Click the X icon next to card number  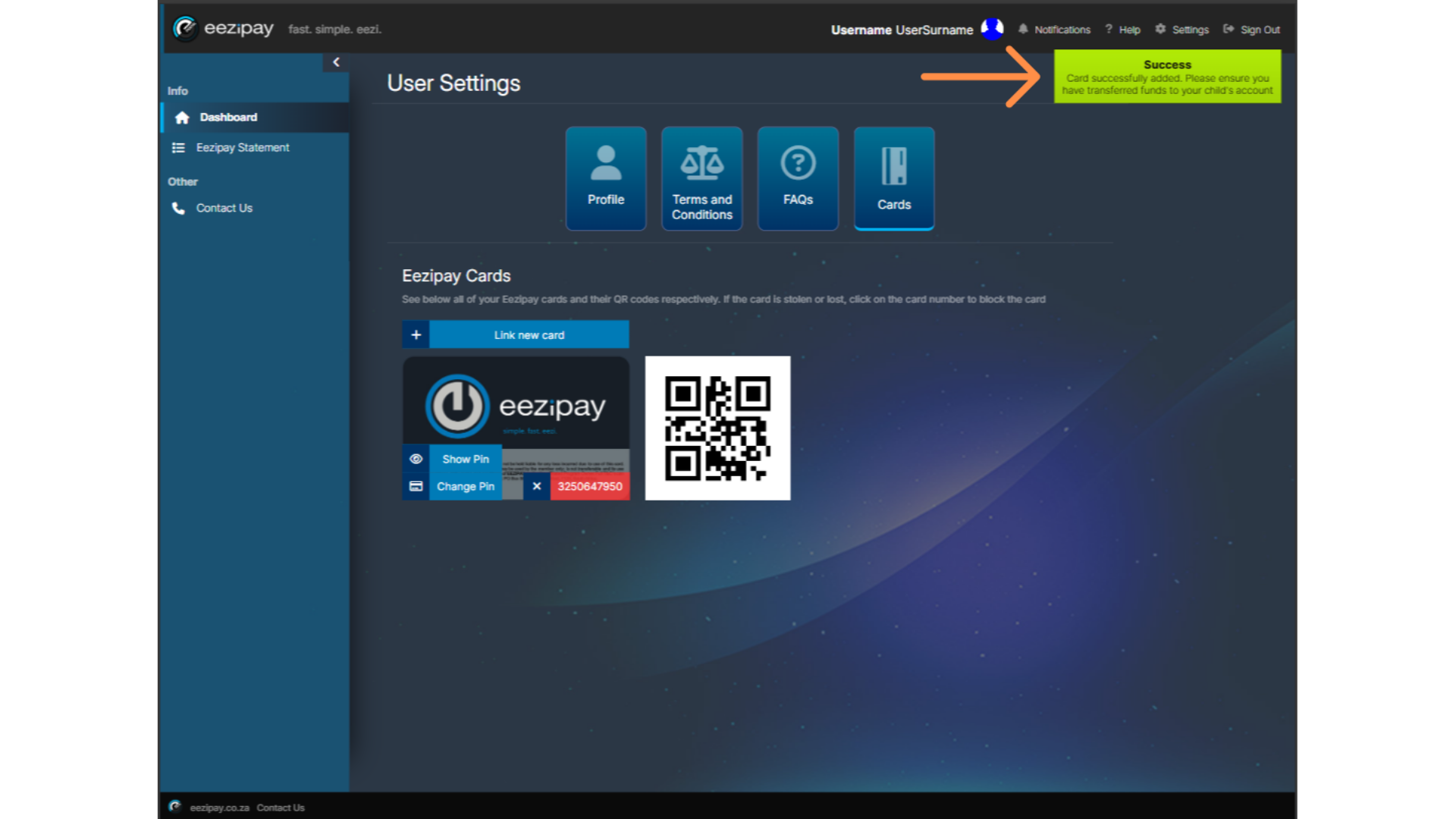pos(537,486)
